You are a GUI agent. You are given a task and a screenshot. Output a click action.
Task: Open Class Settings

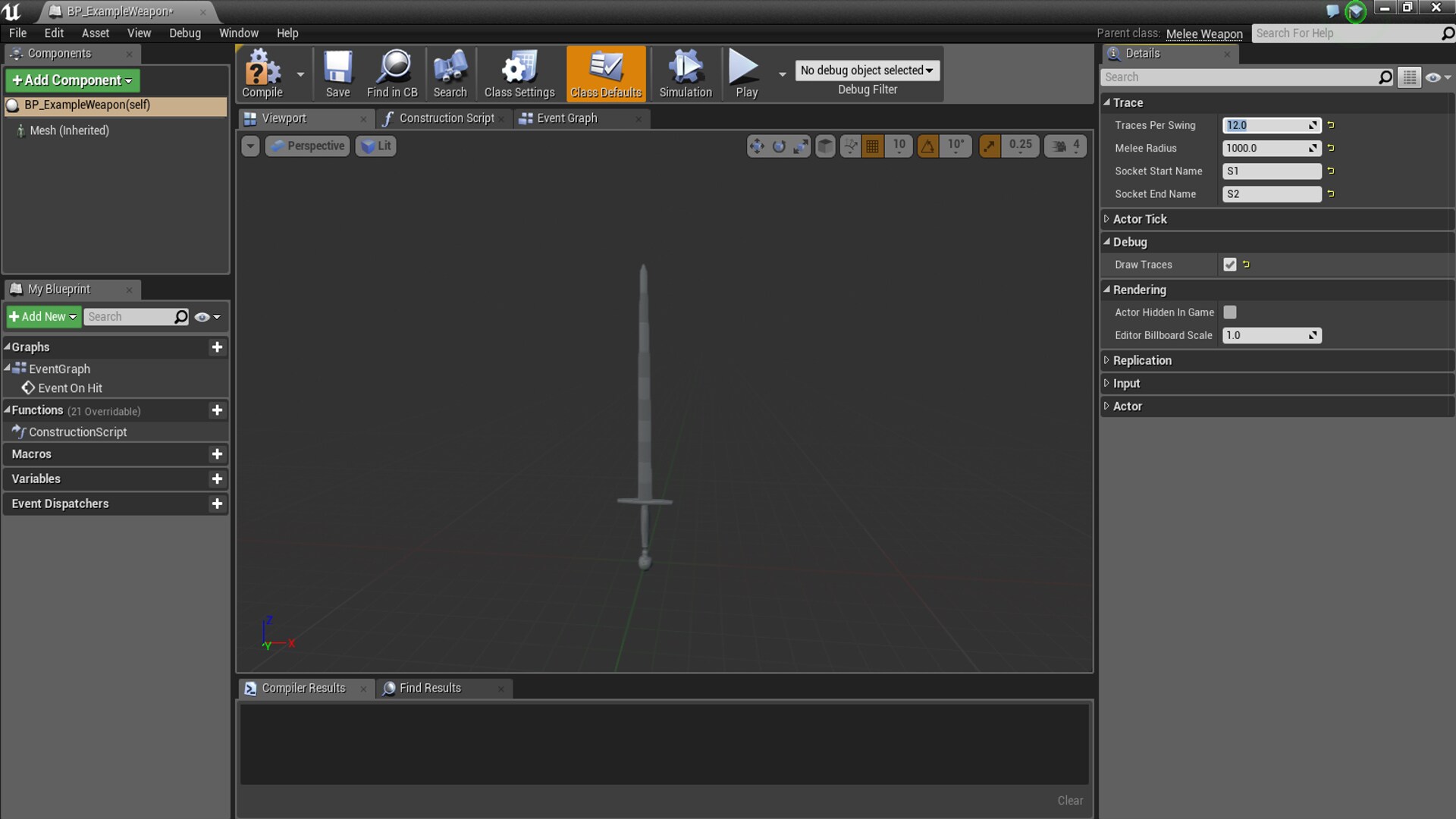point(519,74)
